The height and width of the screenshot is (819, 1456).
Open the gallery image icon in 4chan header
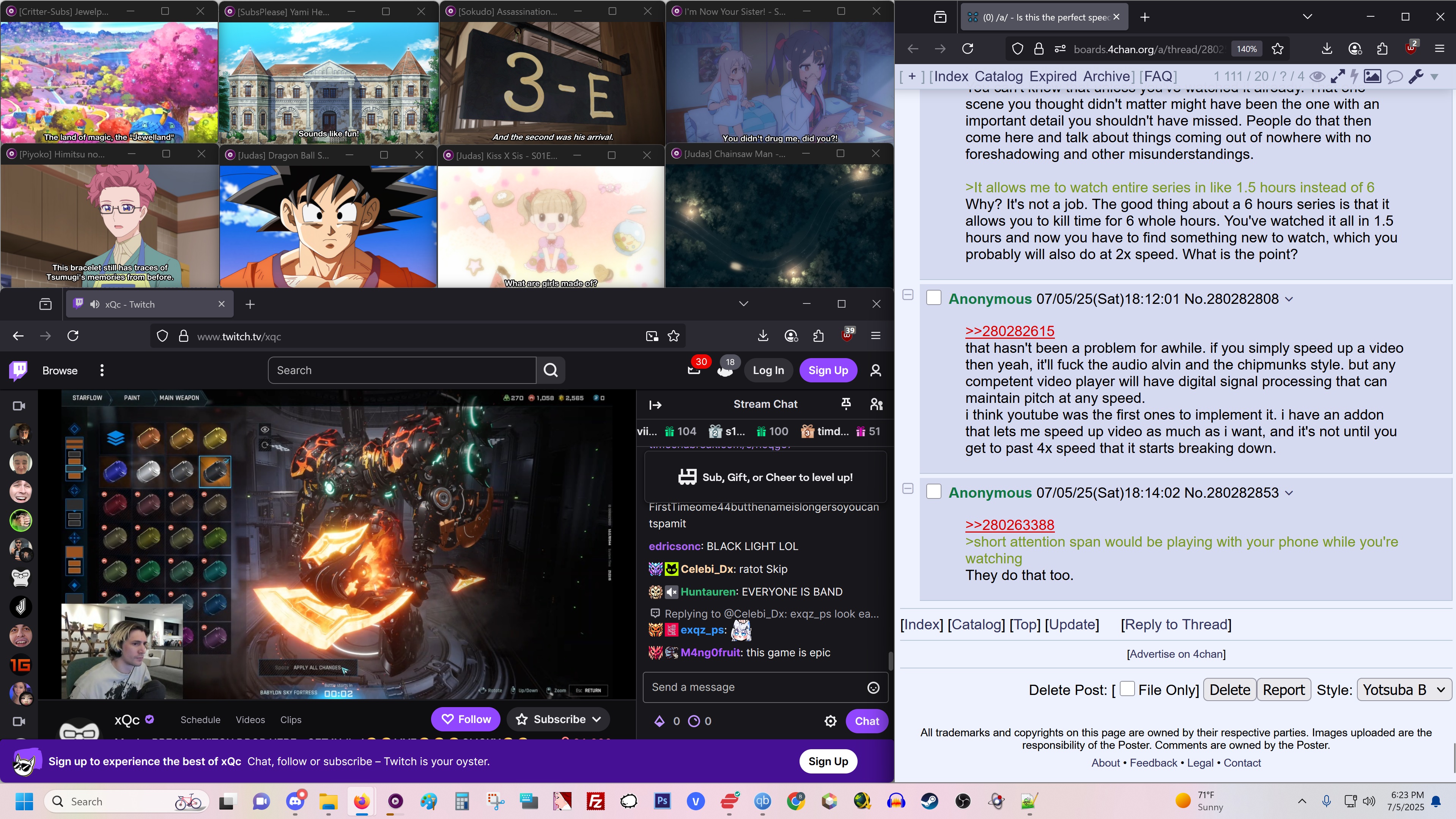click(x=1373, y=76)
